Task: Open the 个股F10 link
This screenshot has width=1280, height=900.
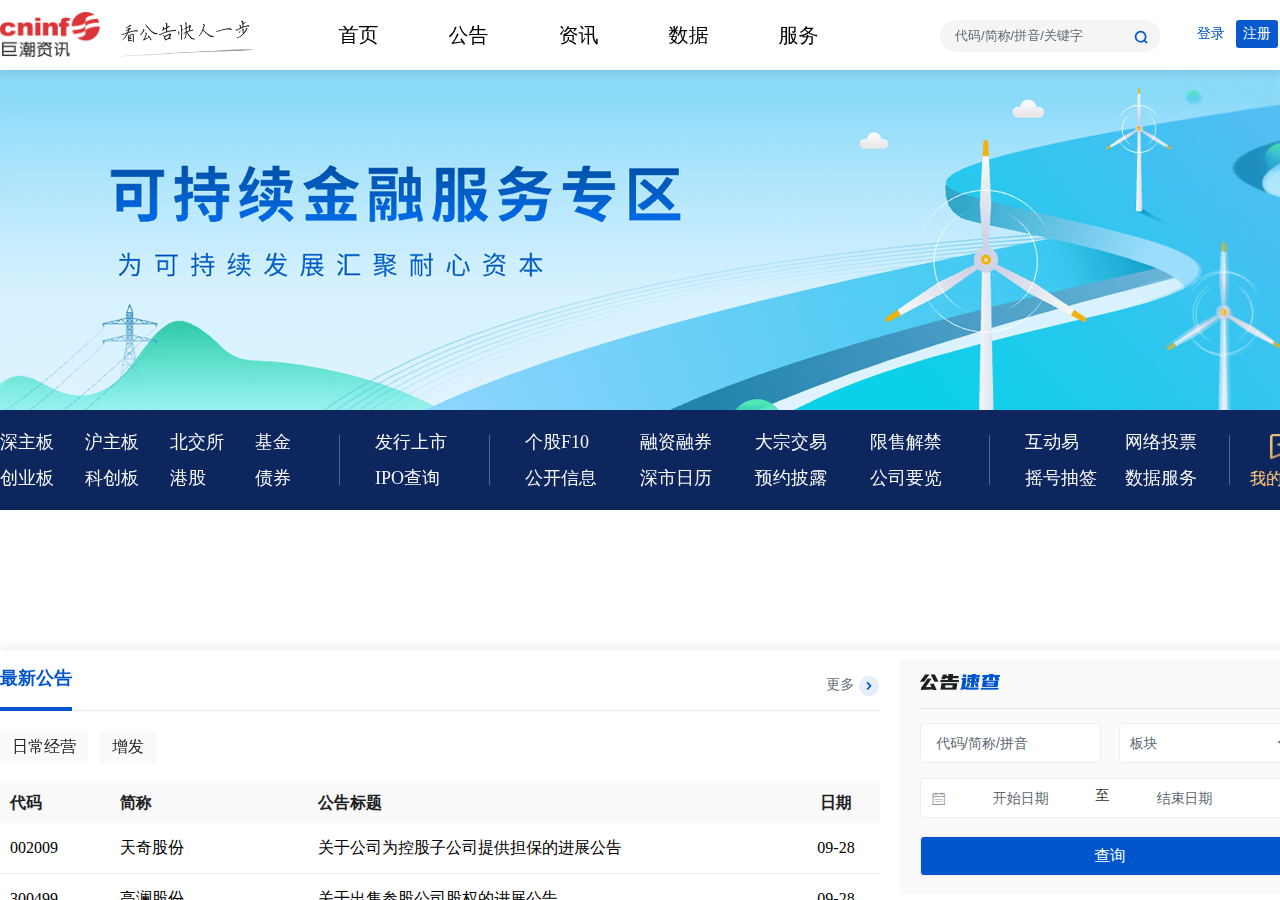Action: 557,442
